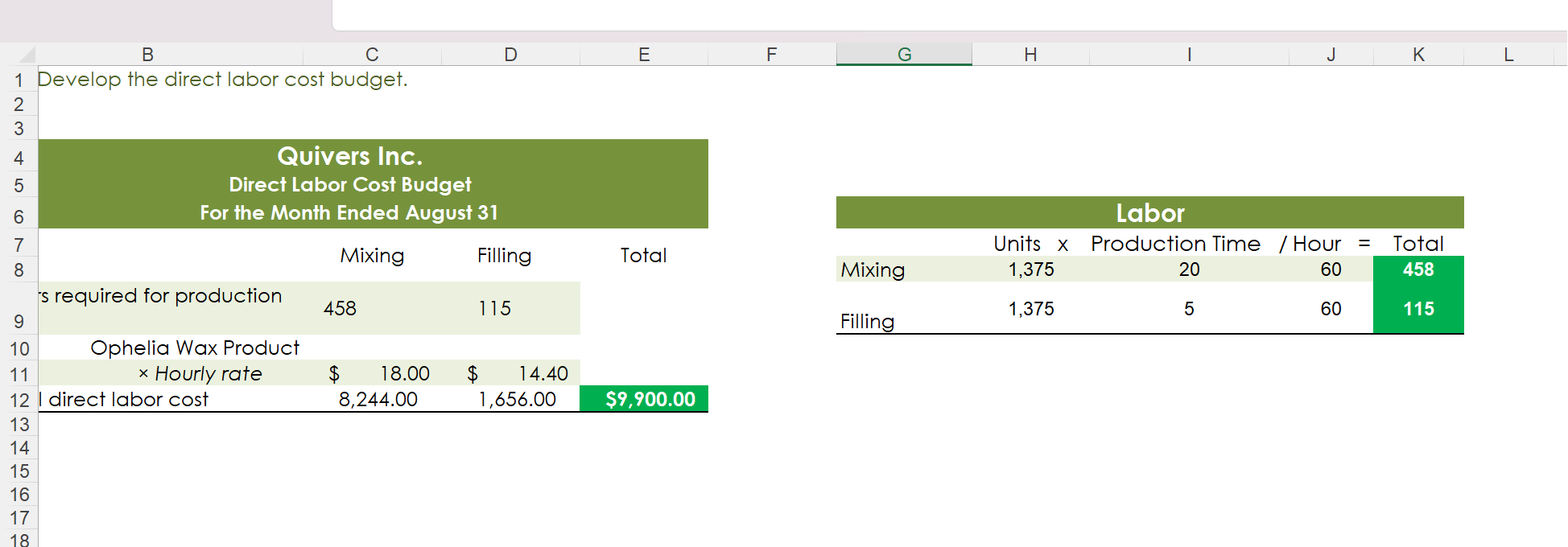Image resolution: width=1568 pixels, height=547 pixels.
Task: Click 'required for production' row label
Action: tap(167, 296)
